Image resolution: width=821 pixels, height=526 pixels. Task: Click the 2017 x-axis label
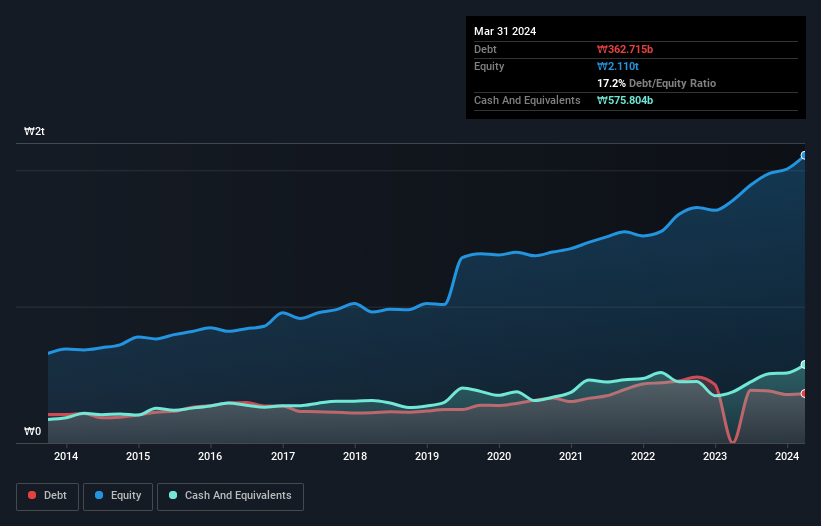tap(283, 456)
